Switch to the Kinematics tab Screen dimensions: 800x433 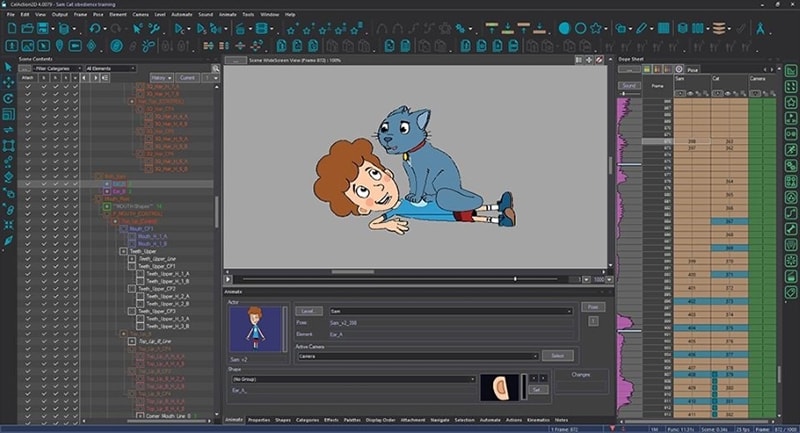538,420
